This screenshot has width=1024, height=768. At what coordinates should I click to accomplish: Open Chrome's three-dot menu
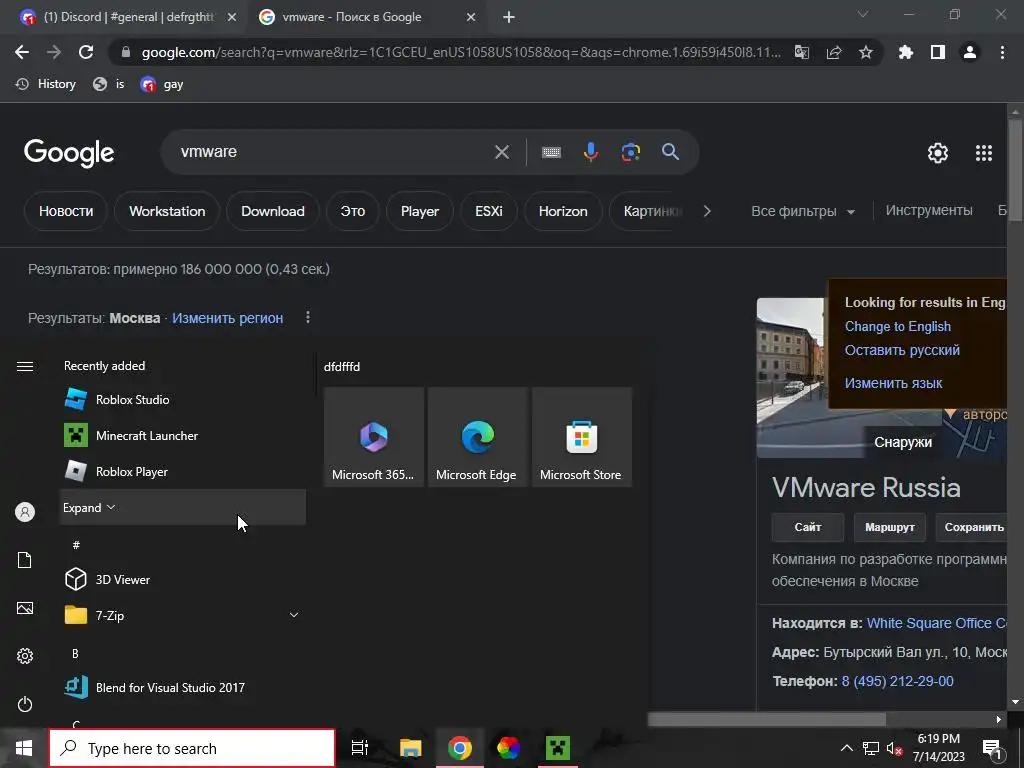coord(1002,52)
